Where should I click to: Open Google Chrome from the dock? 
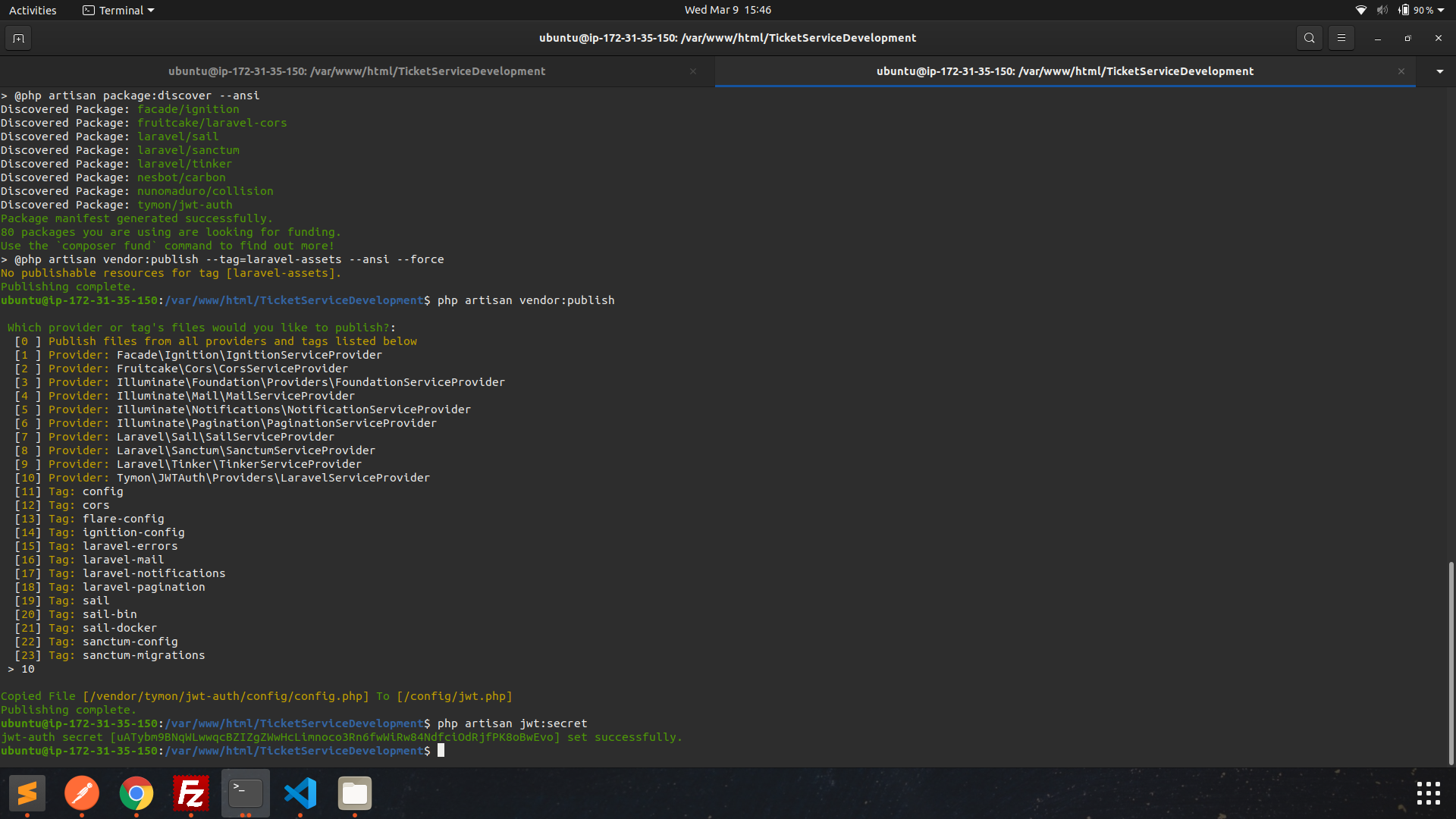[136, 793]
